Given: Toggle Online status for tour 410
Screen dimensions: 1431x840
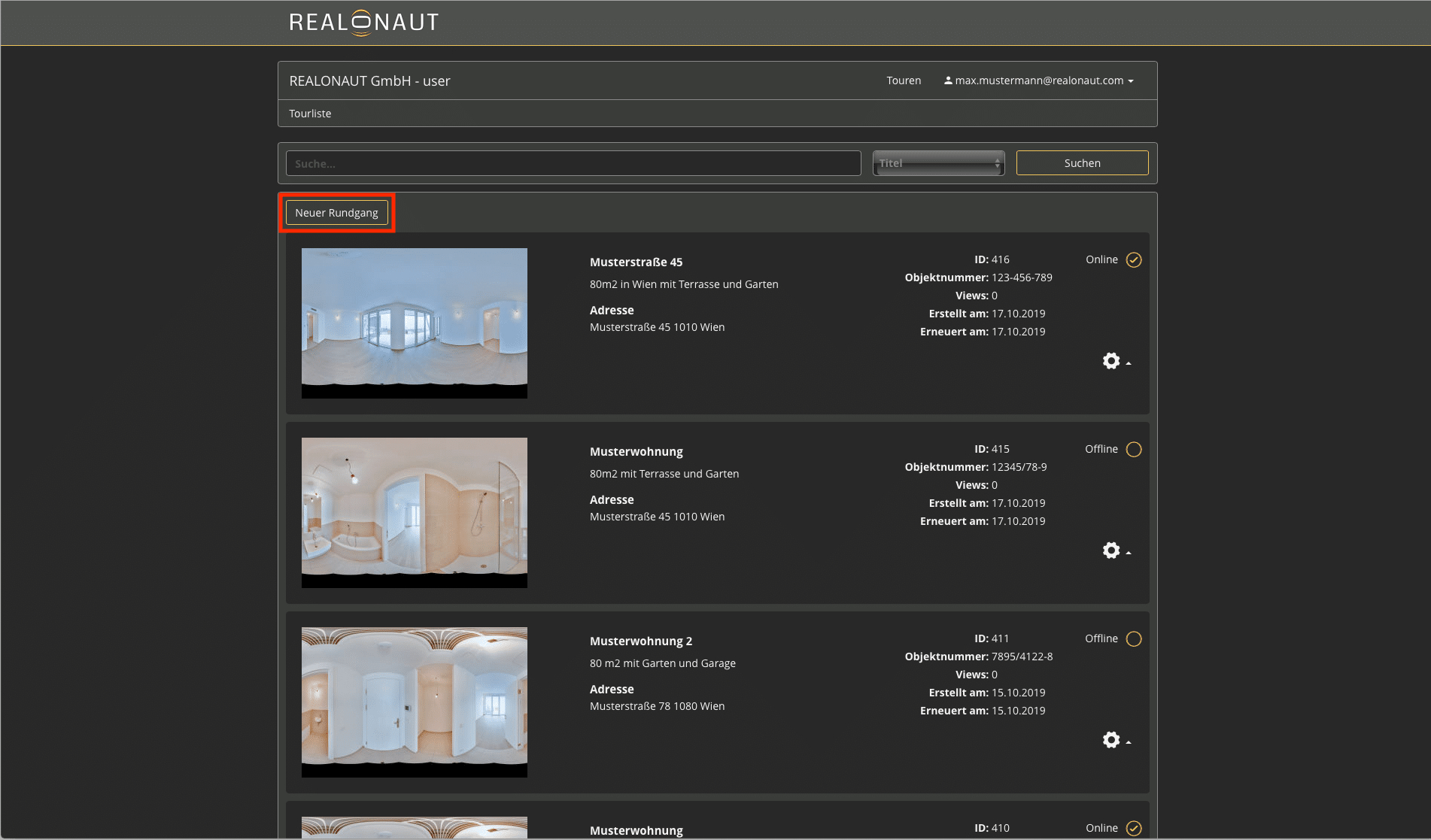Looking at the screenshot, I should pyautogui.click(x=1133, y=828).
